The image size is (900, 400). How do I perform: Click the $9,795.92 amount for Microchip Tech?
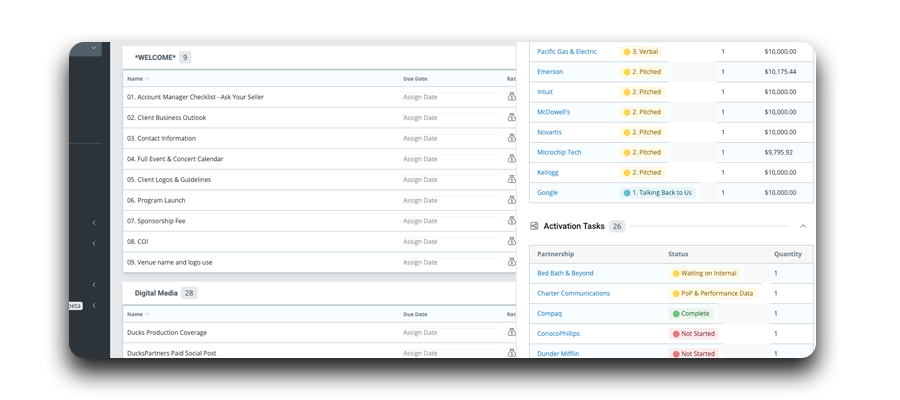[x=778, y=152]
